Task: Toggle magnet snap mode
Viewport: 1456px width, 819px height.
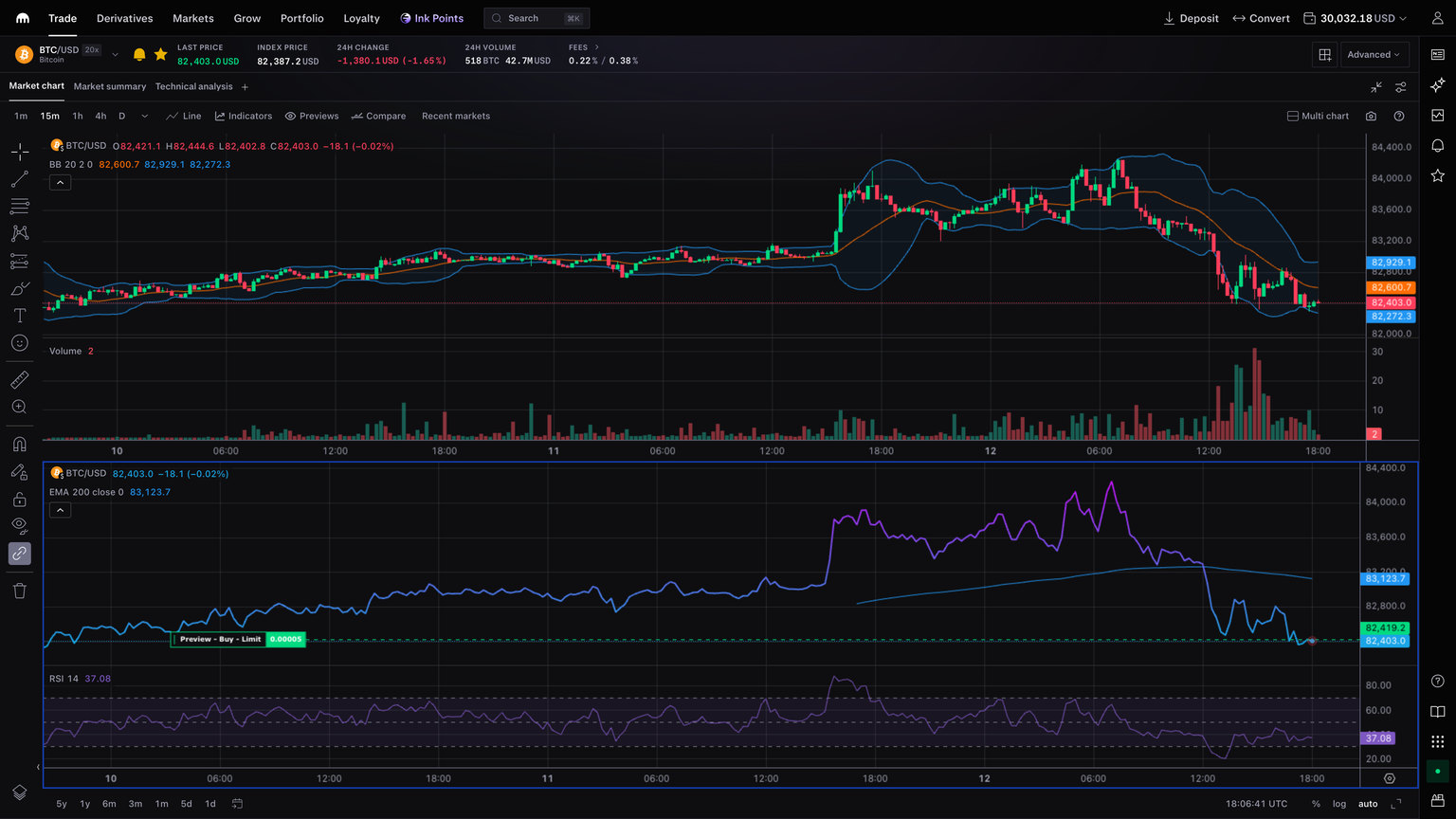Action: pos(20,444)
